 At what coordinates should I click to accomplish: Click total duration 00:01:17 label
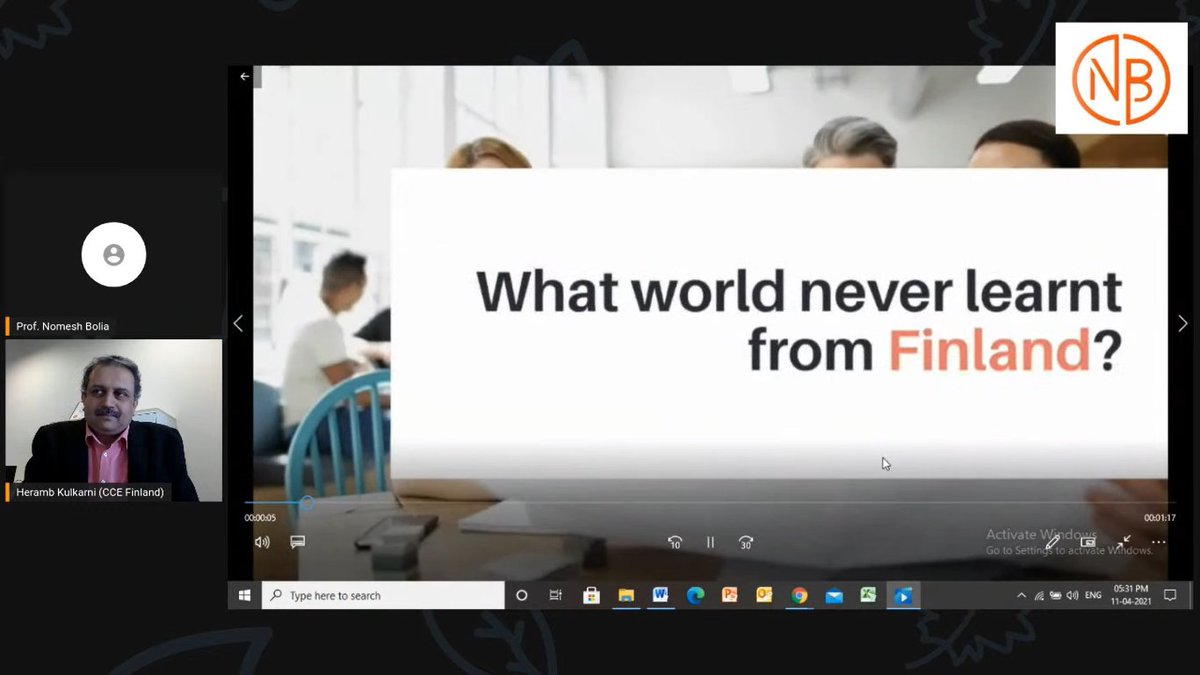coord(1159,518)
